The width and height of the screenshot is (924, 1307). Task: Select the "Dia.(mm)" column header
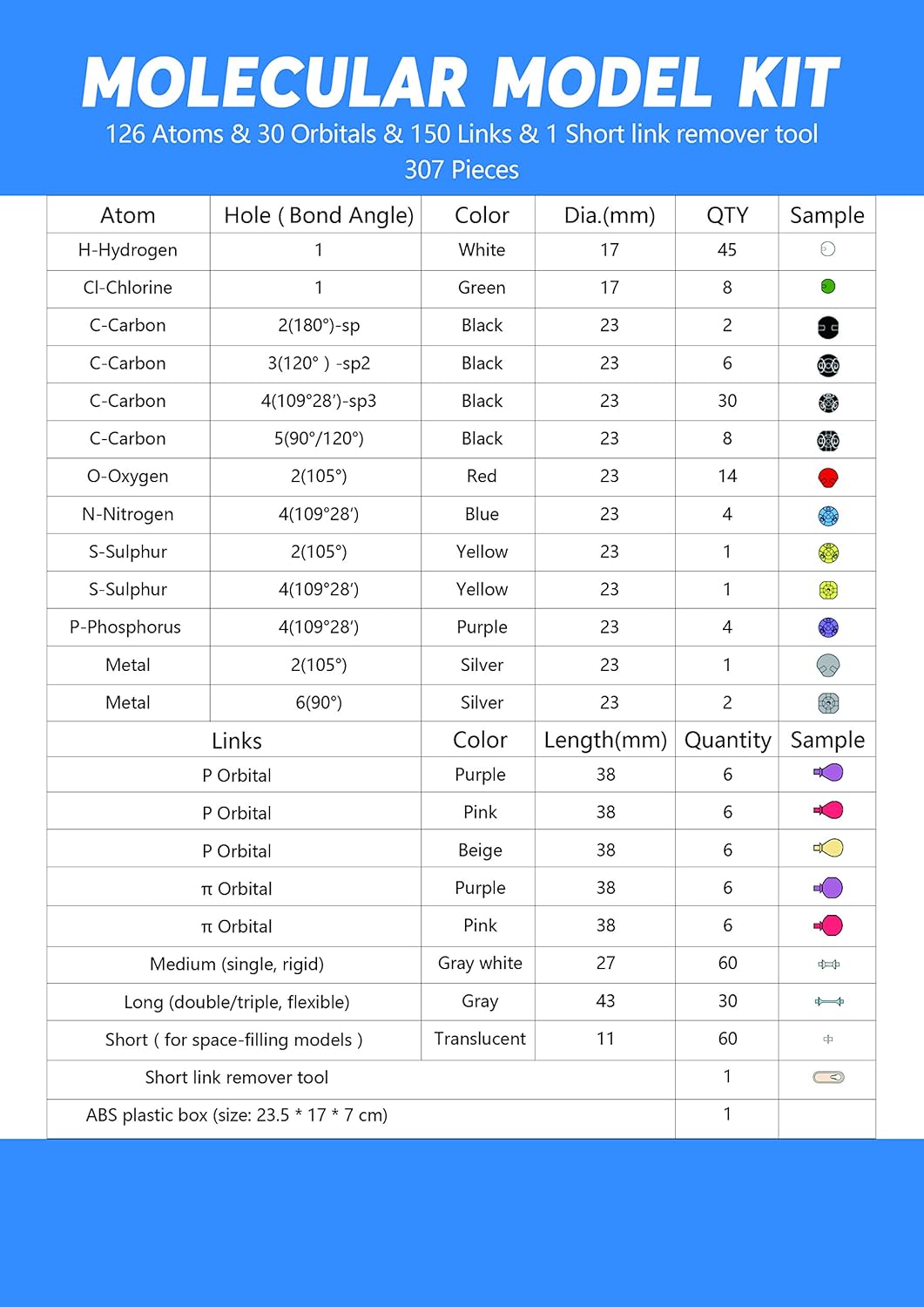pyautogui.click(x=609, y=215)
